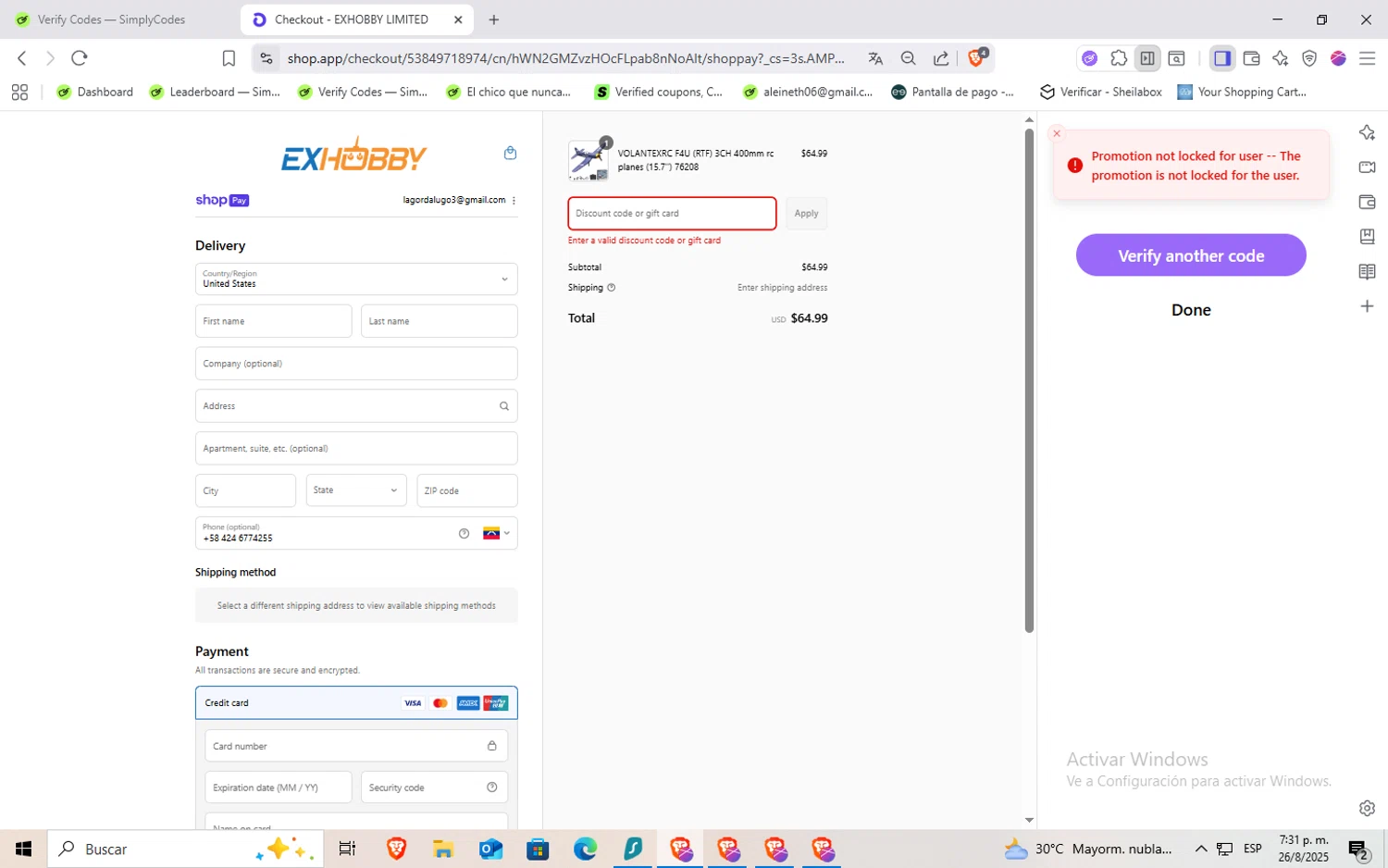The image size is (1388, 868).
Task: Bookmark this page with the bookmark icon
Action: pos(229,58)
